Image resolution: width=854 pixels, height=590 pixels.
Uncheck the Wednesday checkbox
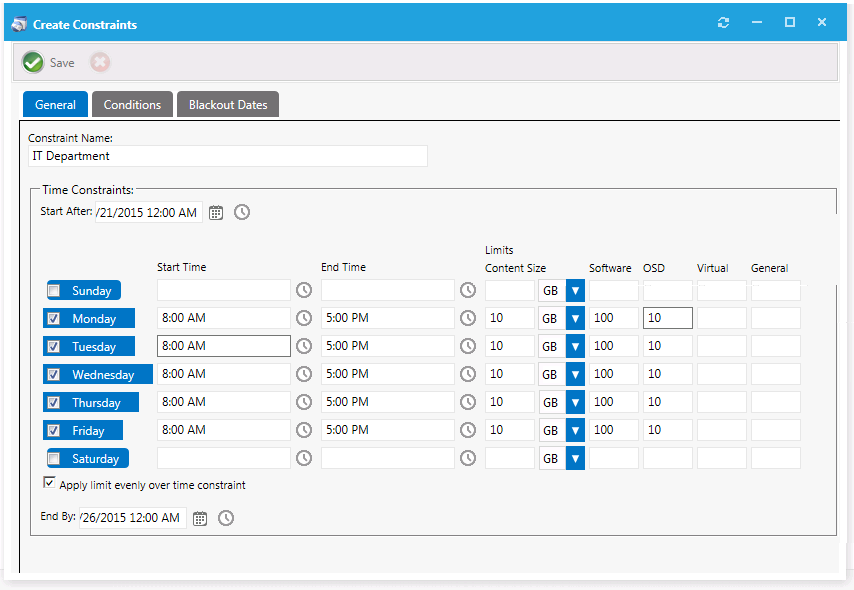point(54,375)
